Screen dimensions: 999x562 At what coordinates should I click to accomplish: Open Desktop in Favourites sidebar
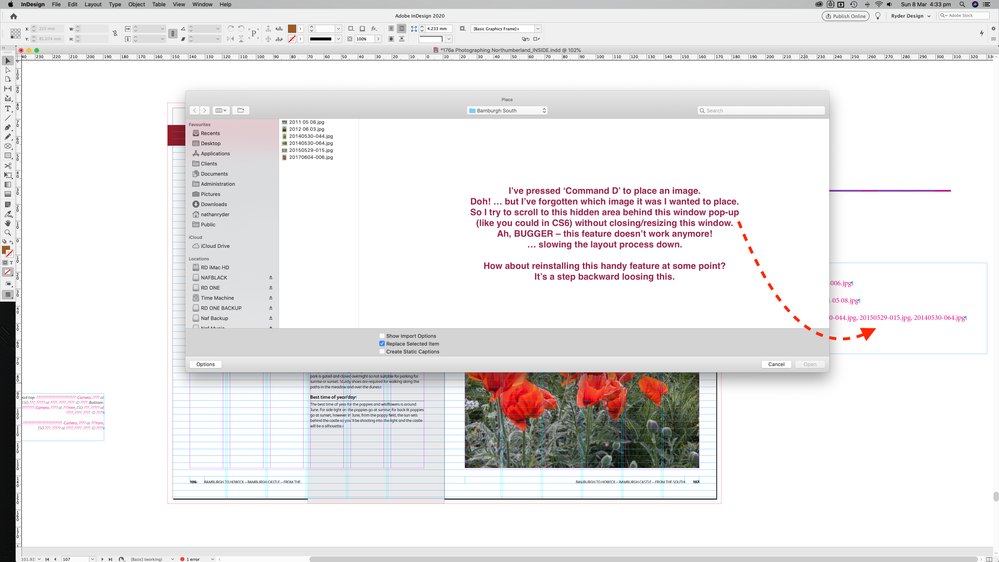tap(211, 143)
